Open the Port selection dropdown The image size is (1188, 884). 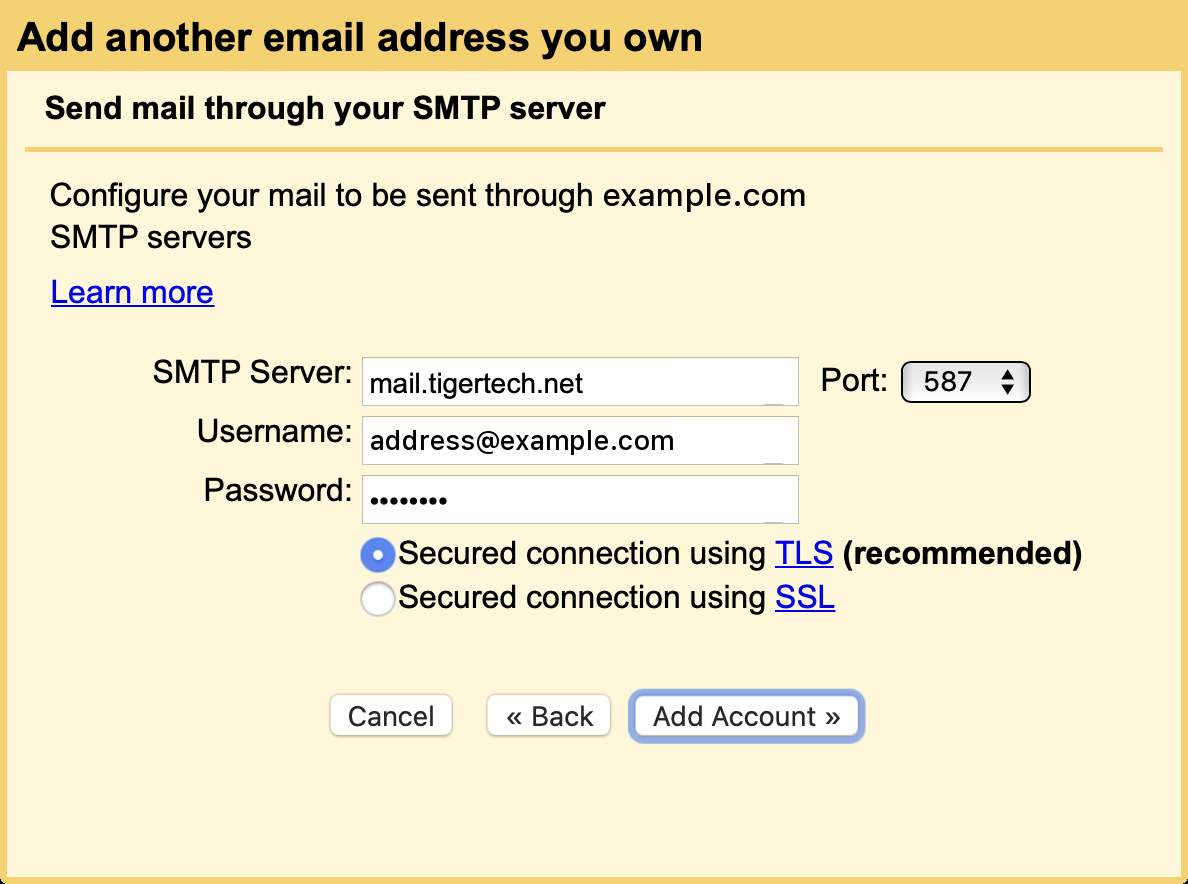tap(965, 381)
